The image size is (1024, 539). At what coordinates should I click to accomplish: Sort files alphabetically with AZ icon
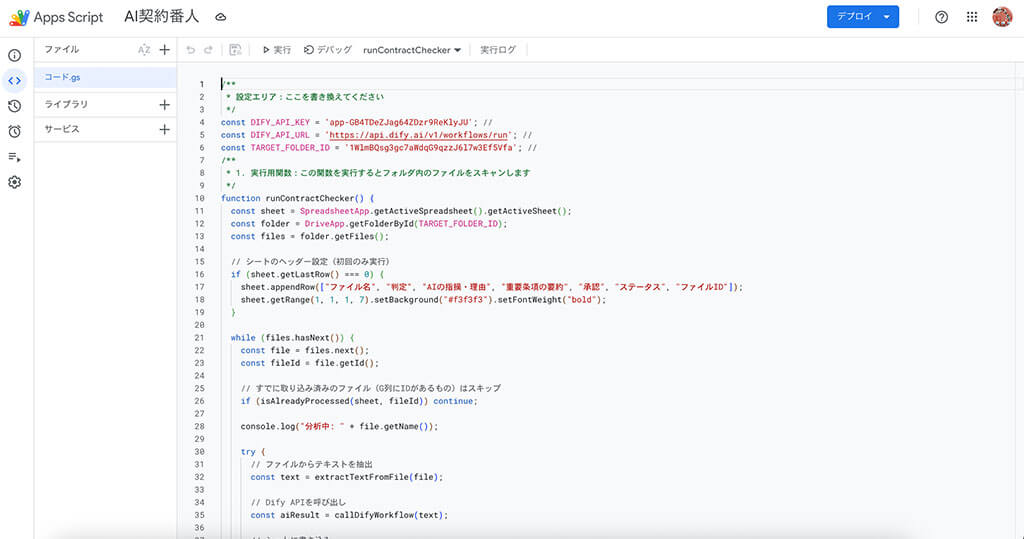(144, 50)
